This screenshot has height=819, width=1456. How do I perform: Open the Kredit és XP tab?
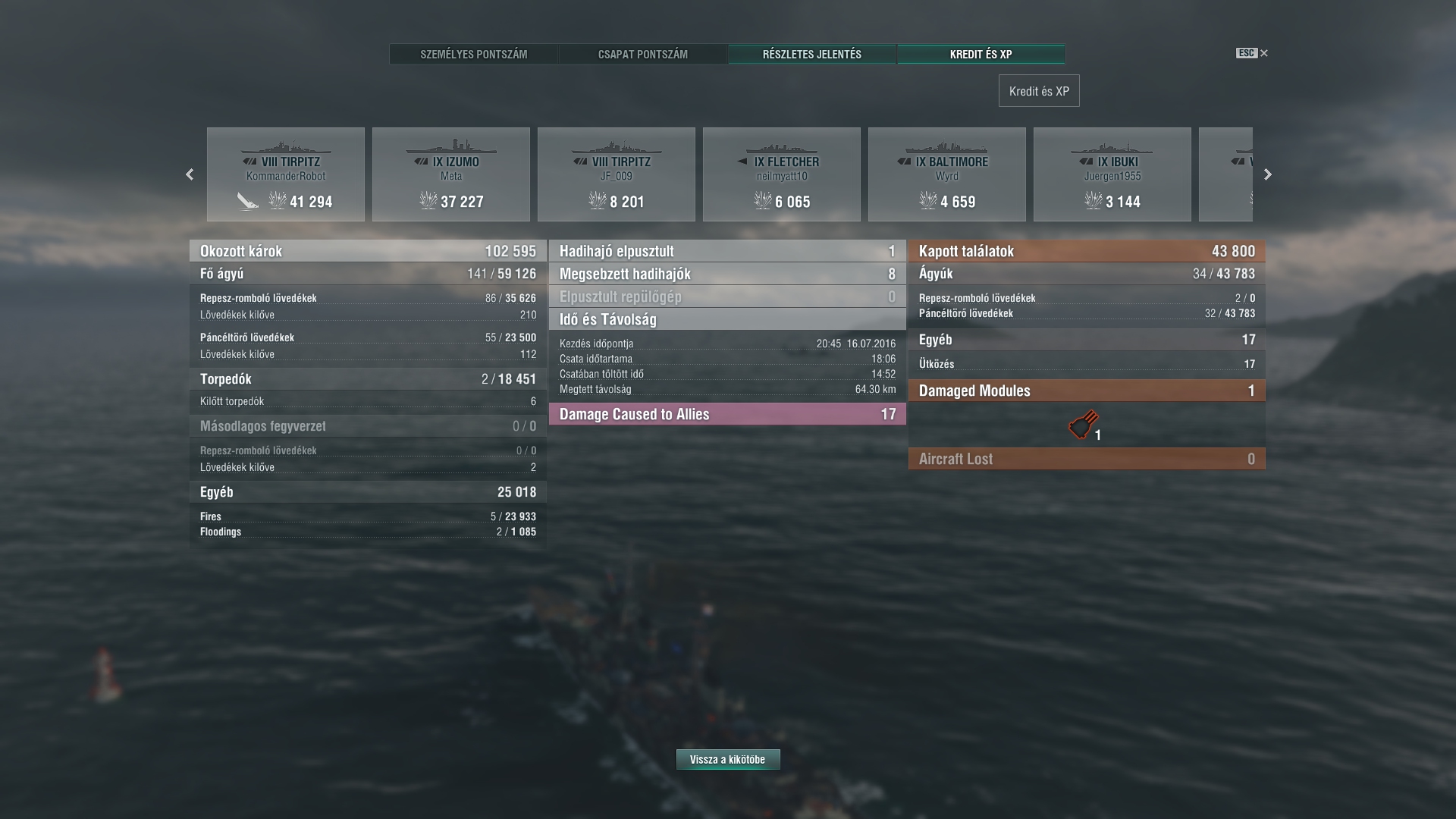981,55
